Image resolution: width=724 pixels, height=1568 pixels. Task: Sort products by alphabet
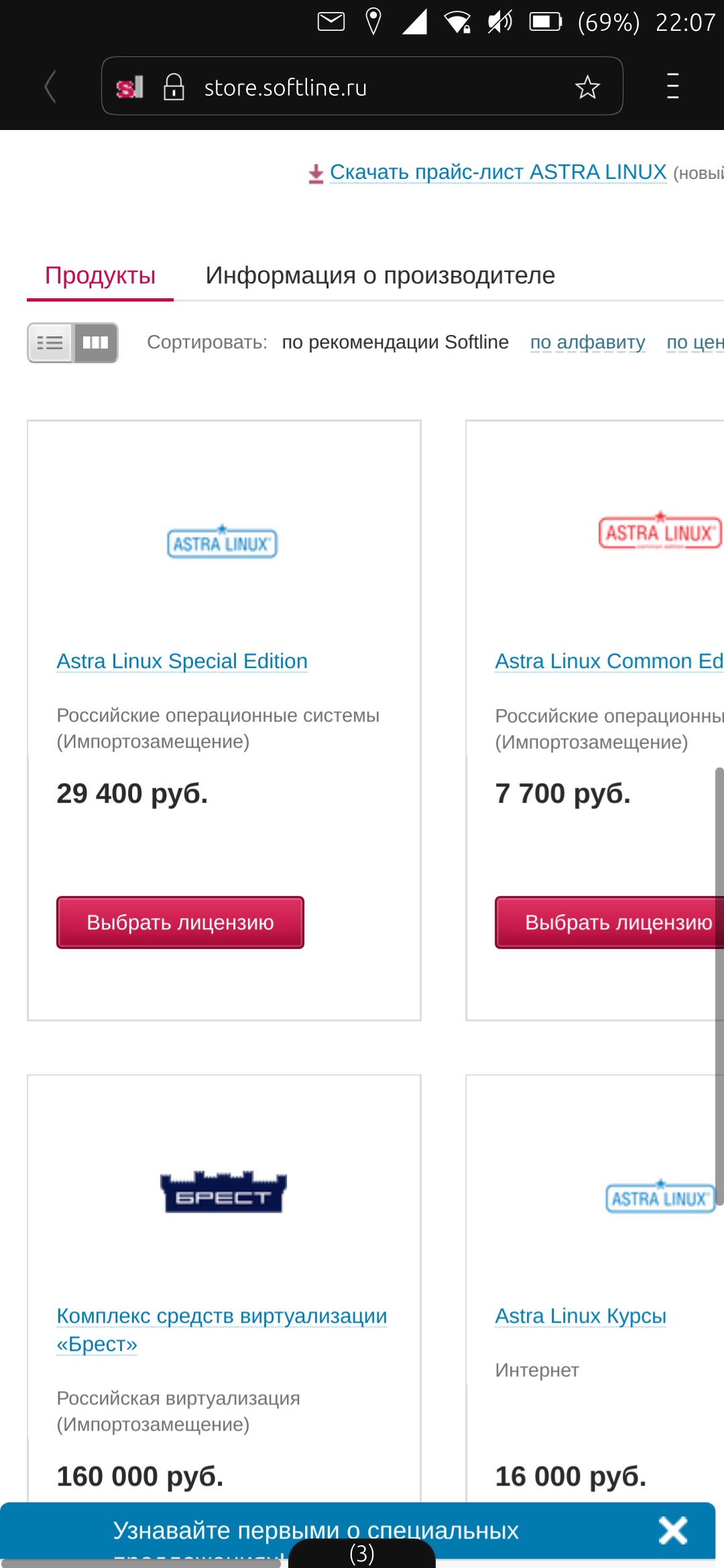588,342
